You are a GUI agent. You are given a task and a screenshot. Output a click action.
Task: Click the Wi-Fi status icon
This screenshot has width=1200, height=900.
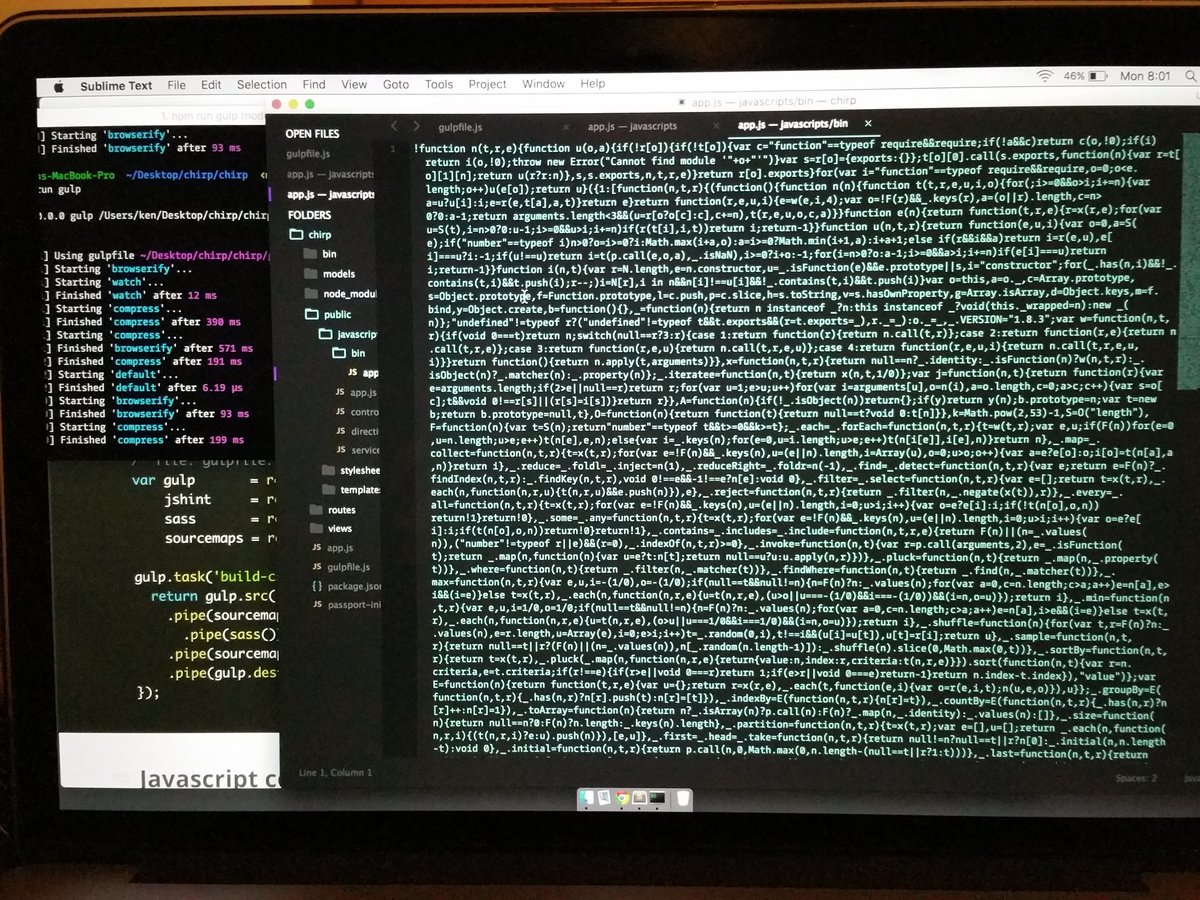[x=1045, y=76]
